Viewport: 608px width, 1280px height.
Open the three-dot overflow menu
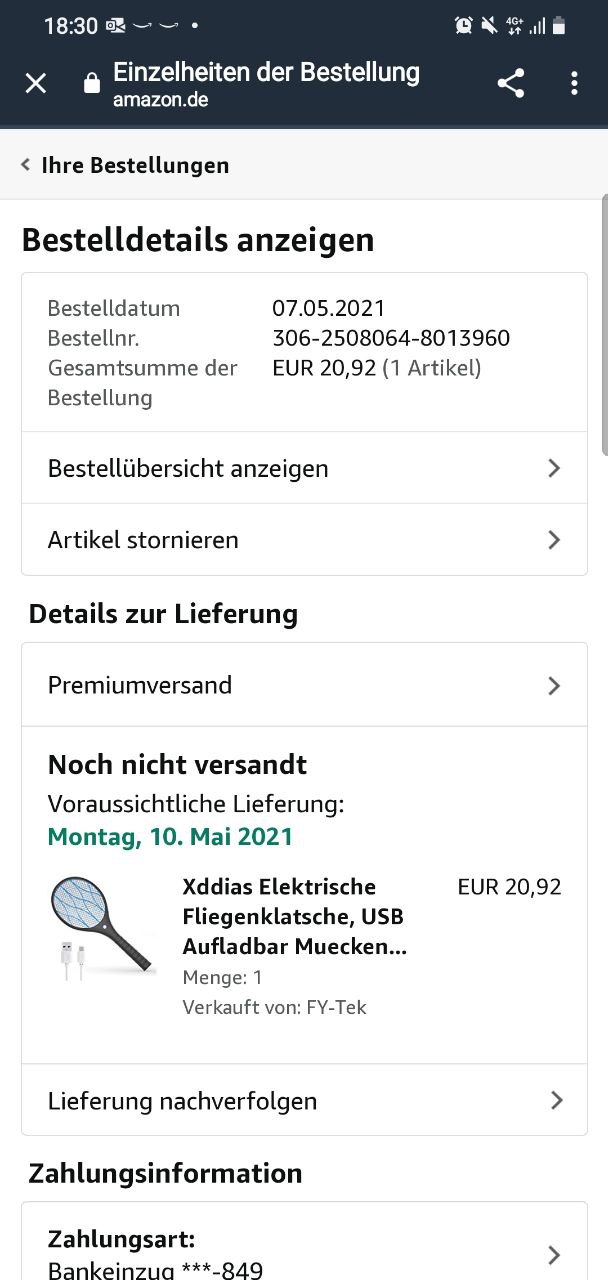coord(574,83)
